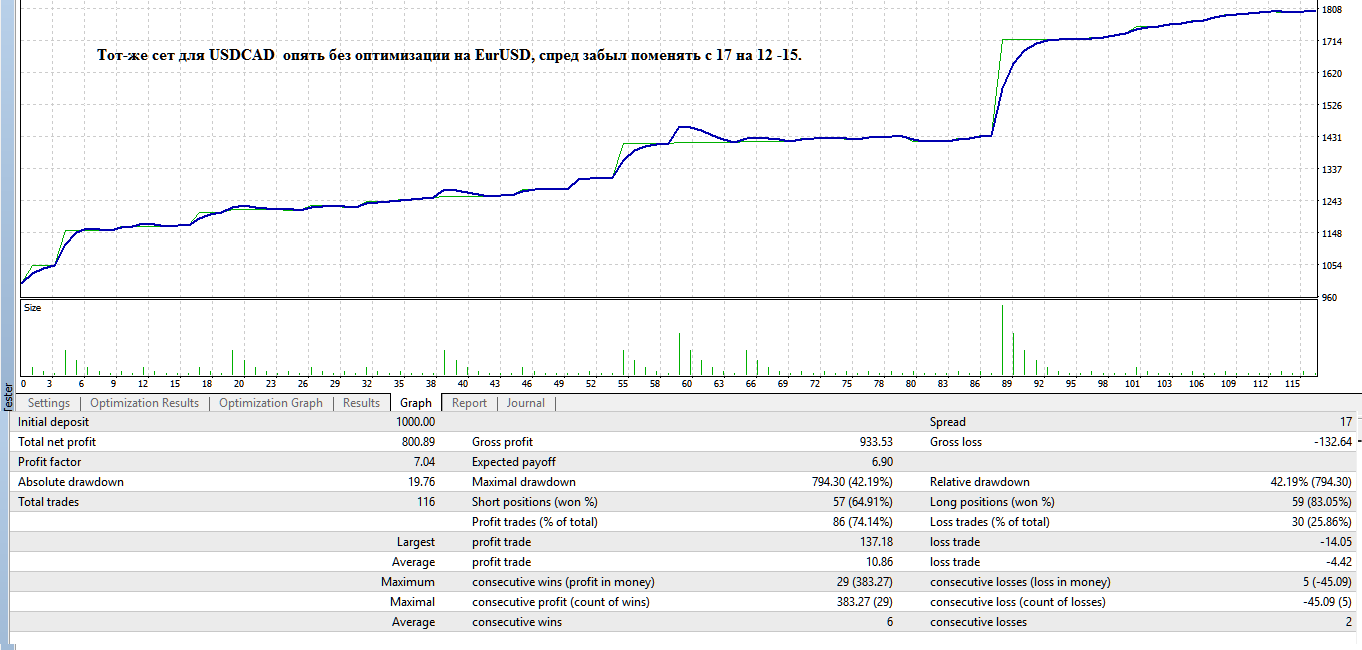Switch to the Results tab
Viewport: 1362px width, 650px height.
pyautogui.click(x=362, y=403)
